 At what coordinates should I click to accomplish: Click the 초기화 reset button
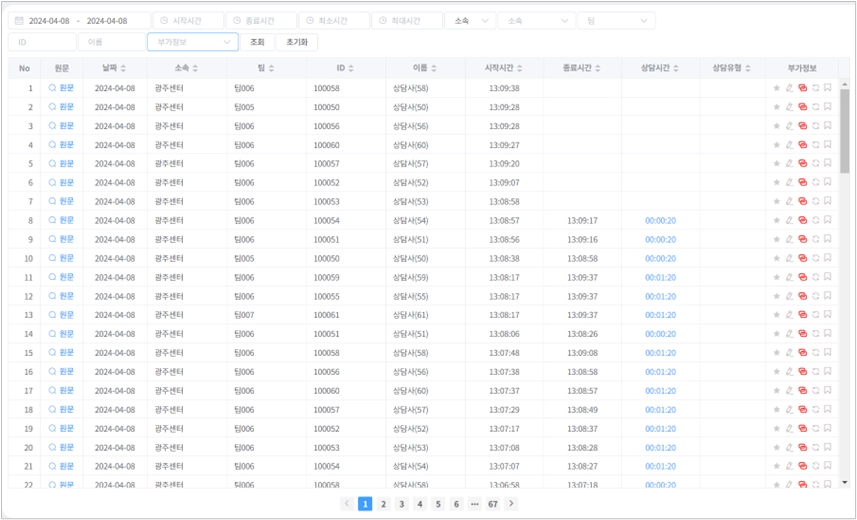click(296, 42)
